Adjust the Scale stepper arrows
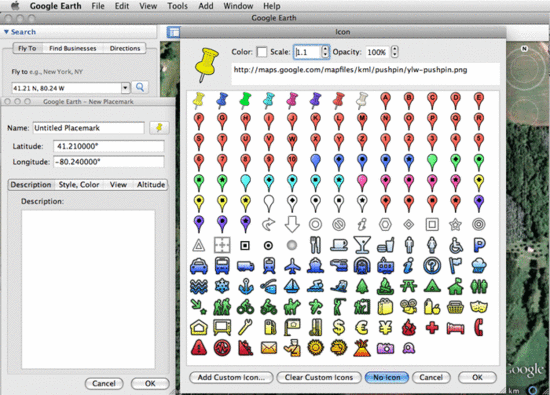The image size is (550, 395). (x=326, y=52)
